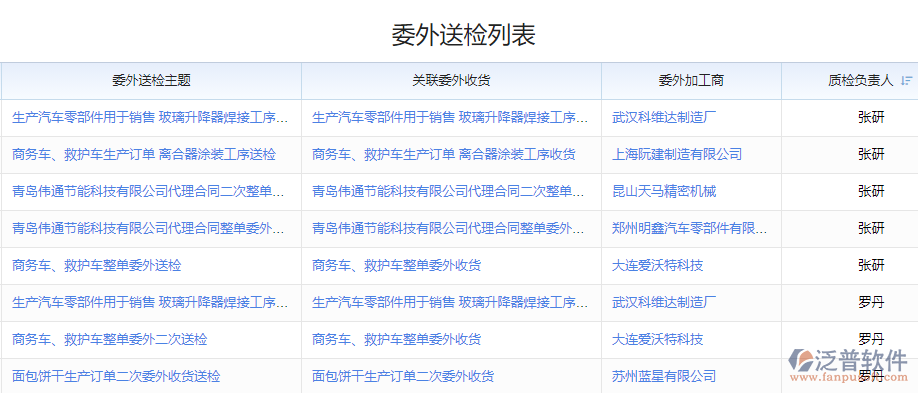Open 商务车、救护车整单委外送检 subject link
This screenshot has height=393, width=918.
[97, 265]
